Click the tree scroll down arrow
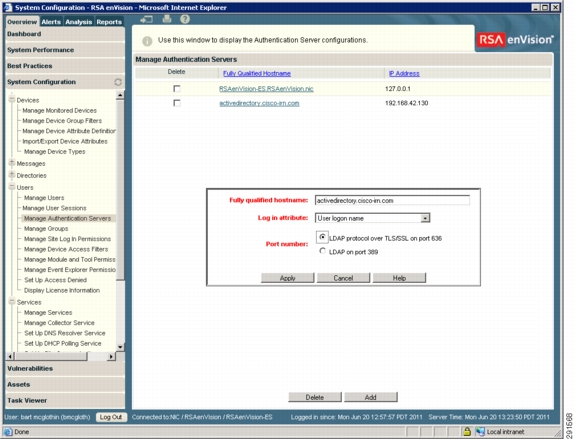576x447 pixels. [x=120, y=347]
